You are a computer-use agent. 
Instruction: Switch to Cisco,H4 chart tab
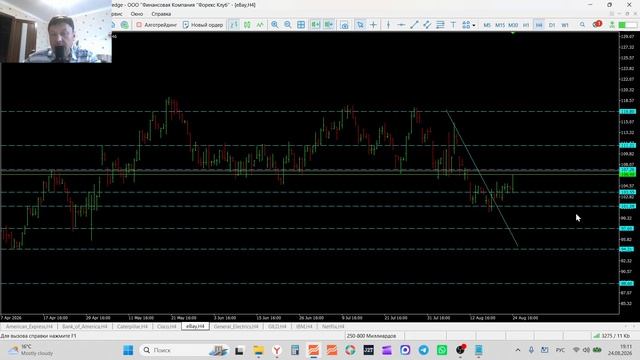point(167,327)
